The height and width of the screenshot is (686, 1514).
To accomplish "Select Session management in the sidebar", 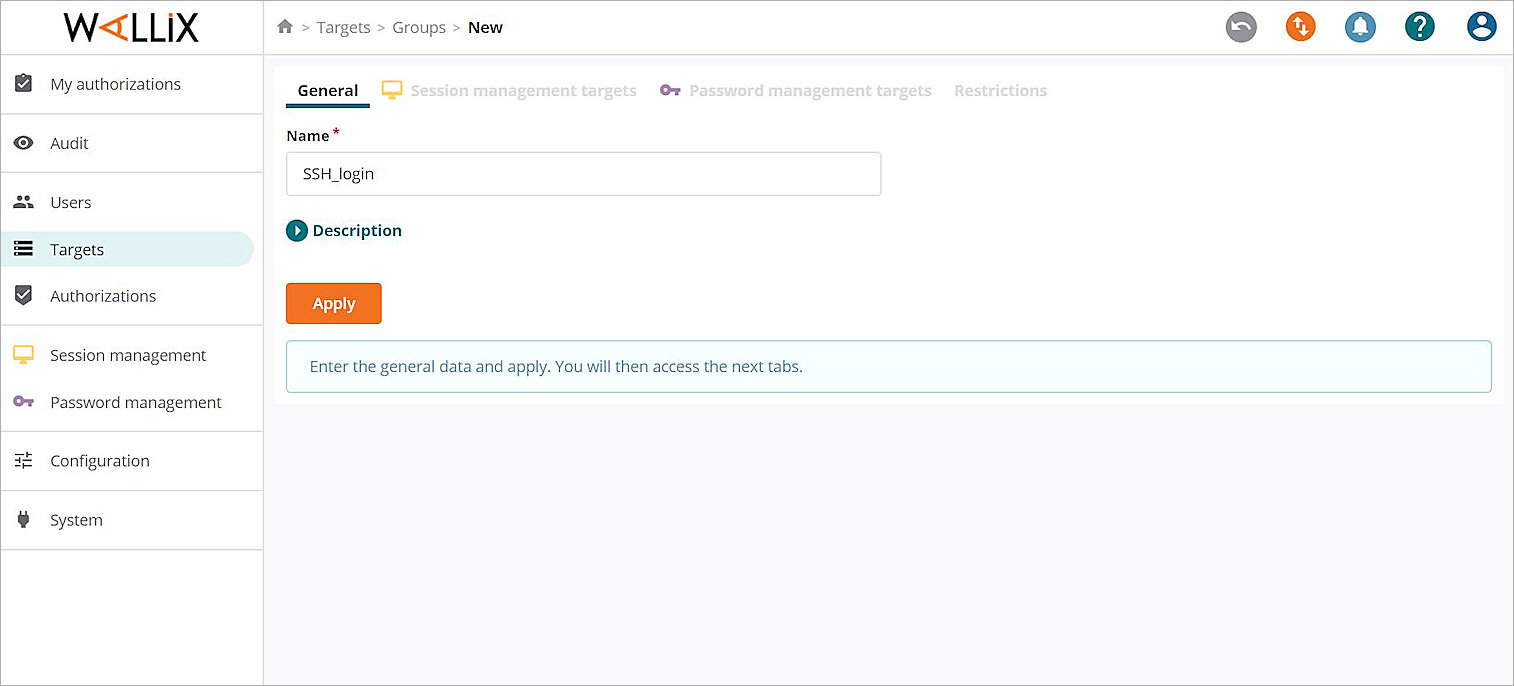I will click(x=127, y=355).
